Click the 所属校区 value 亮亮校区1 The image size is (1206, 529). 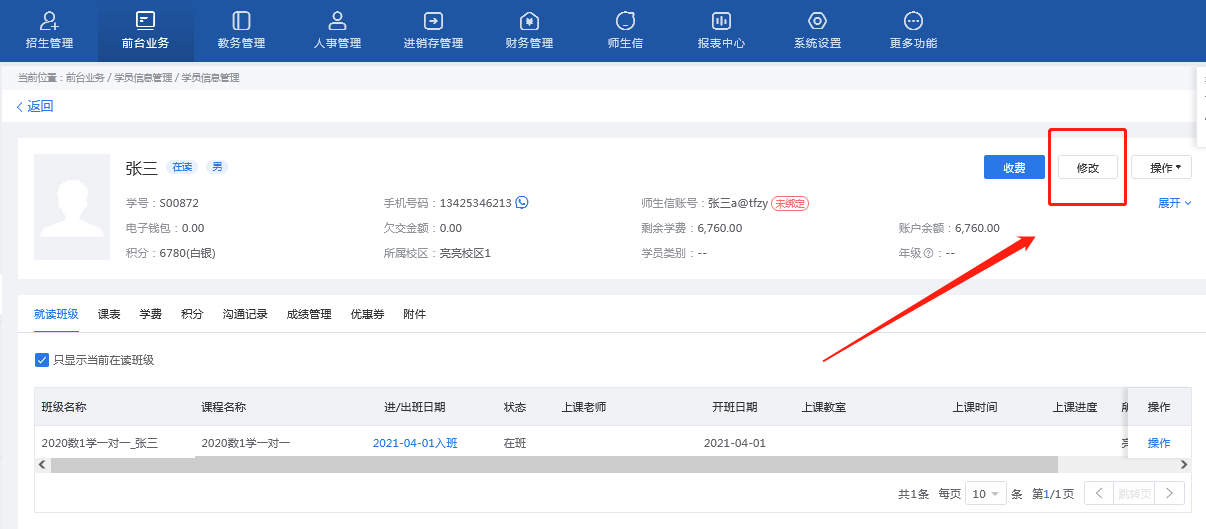465,253
